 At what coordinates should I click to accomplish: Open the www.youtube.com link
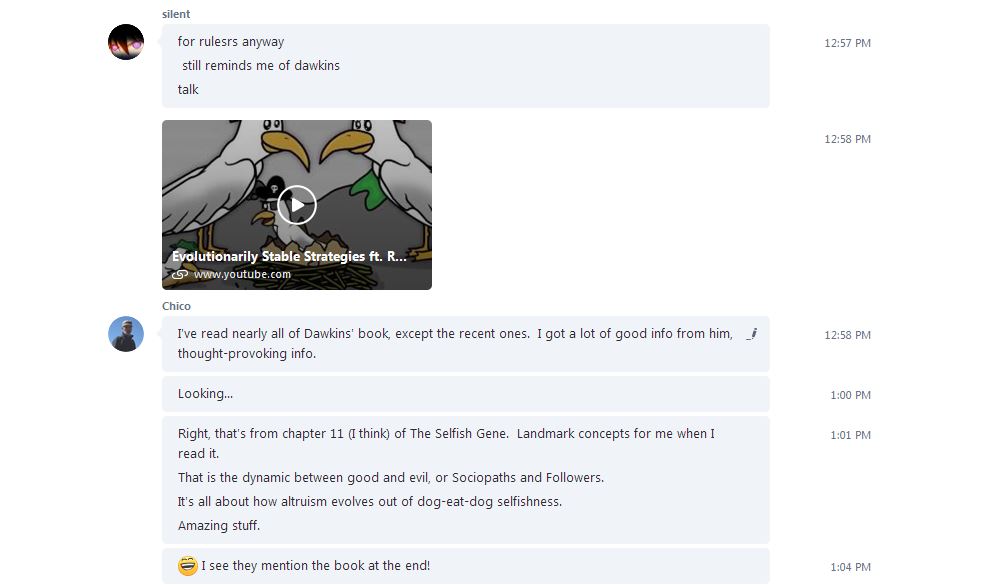[242, 274]
